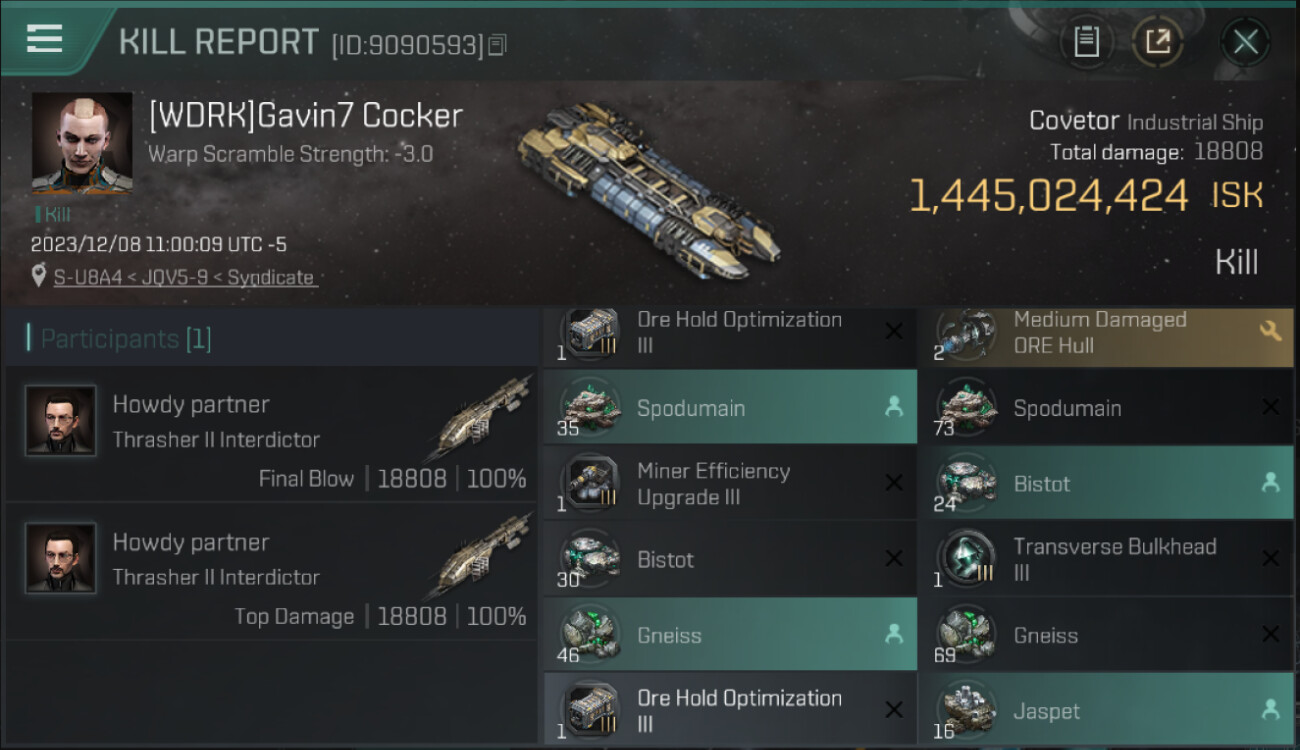Click the clipboard report icon

(x=1086, y=42)
